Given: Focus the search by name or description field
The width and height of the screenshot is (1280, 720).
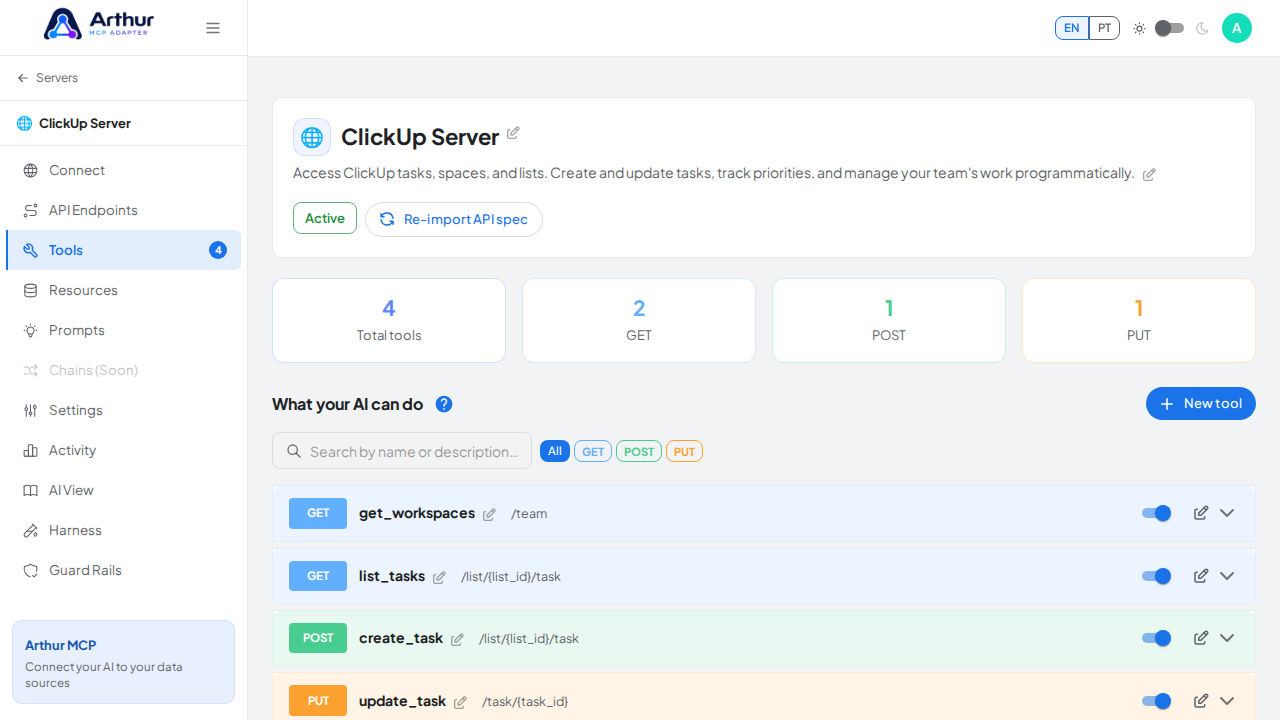Looking at the screenshot, I should coord(402,451).
